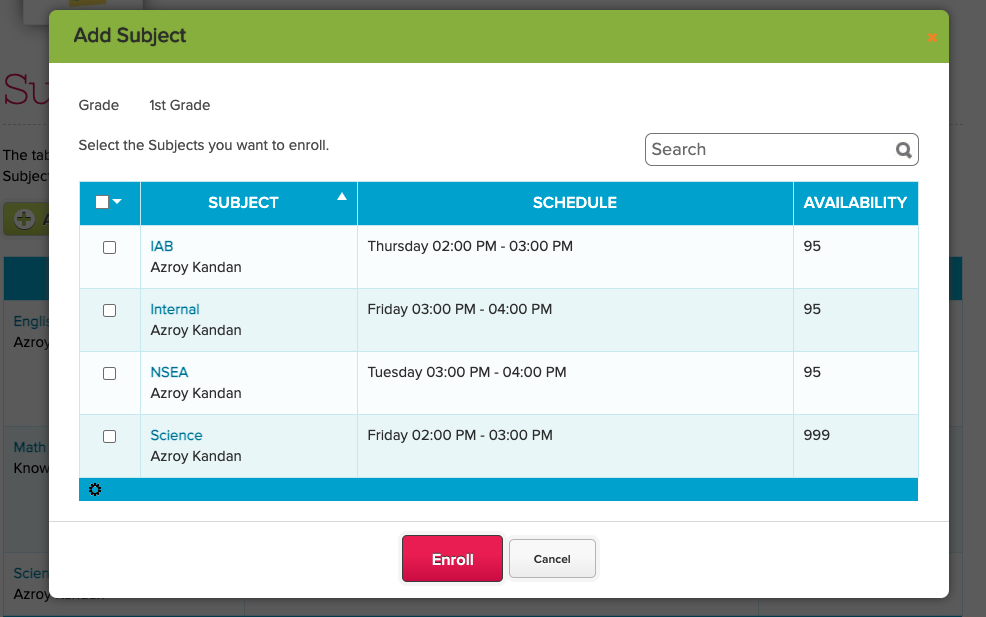Select 'Tuesday 03:00 PM - 04:00 PM' schedule text
986x617 pixels.
point(467,372)
